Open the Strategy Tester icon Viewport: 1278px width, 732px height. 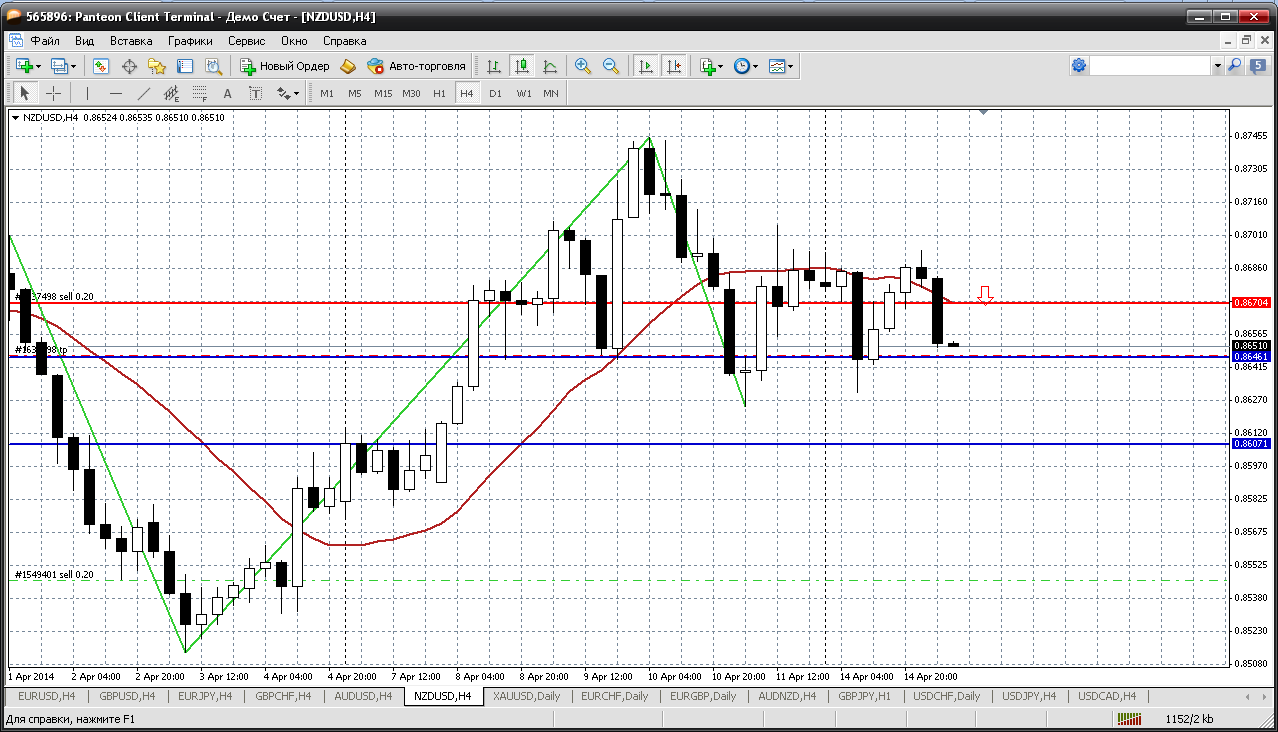(x=213, y=66)
